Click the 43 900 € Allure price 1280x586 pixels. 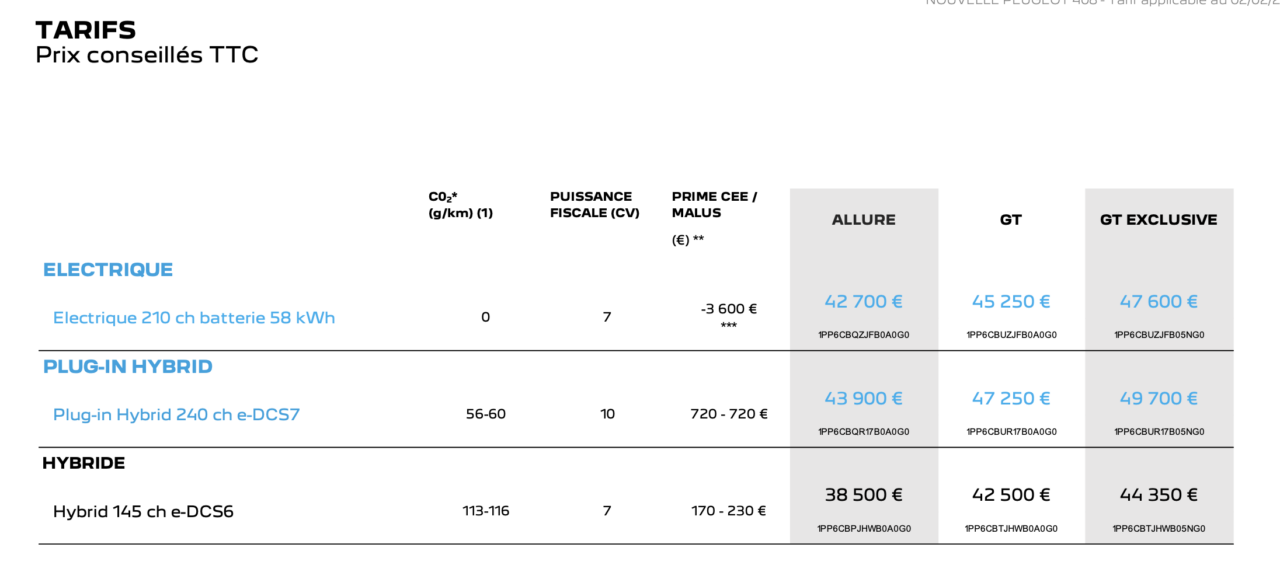(x=863, y=398)
